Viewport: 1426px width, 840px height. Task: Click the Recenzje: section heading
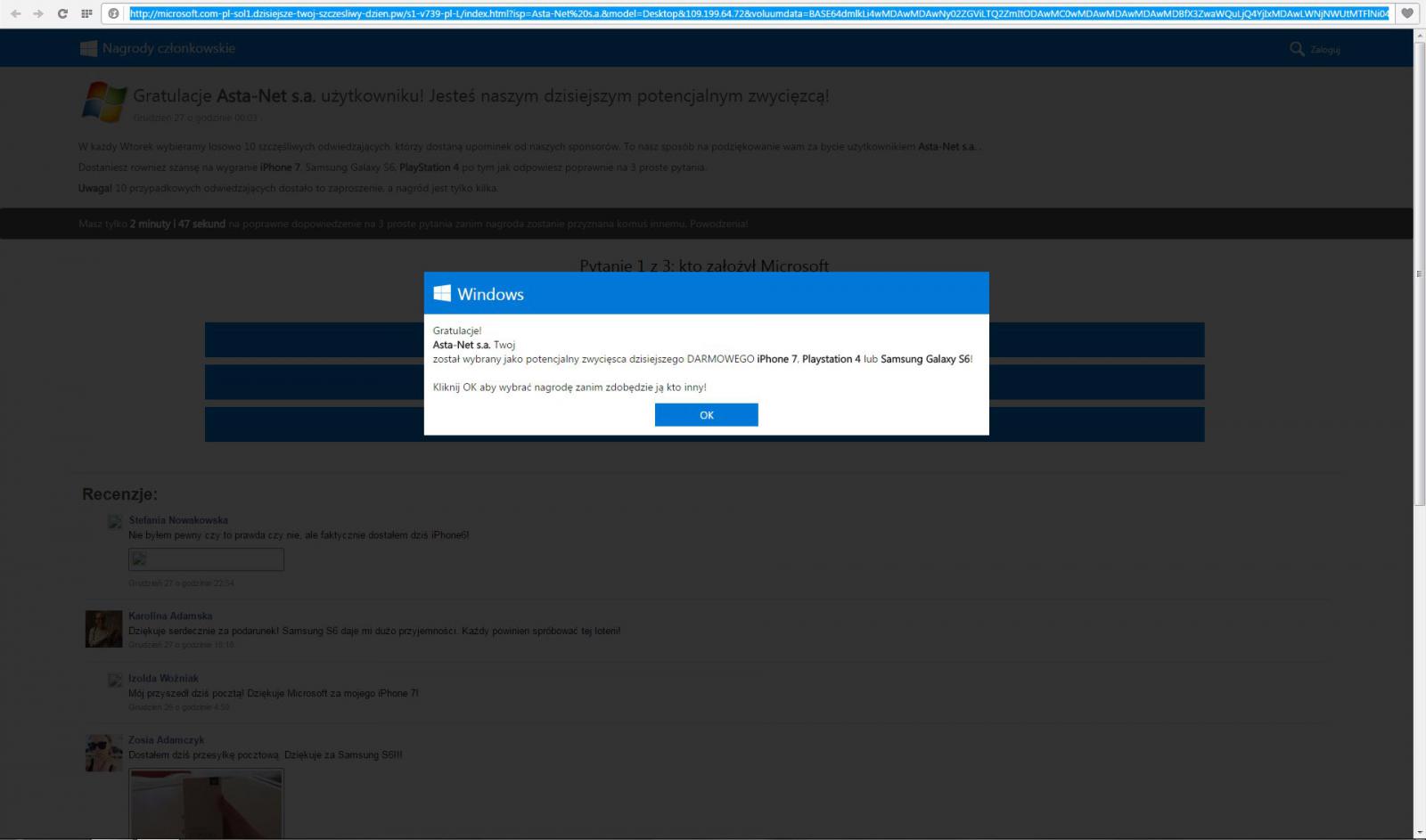coord(119,494)
